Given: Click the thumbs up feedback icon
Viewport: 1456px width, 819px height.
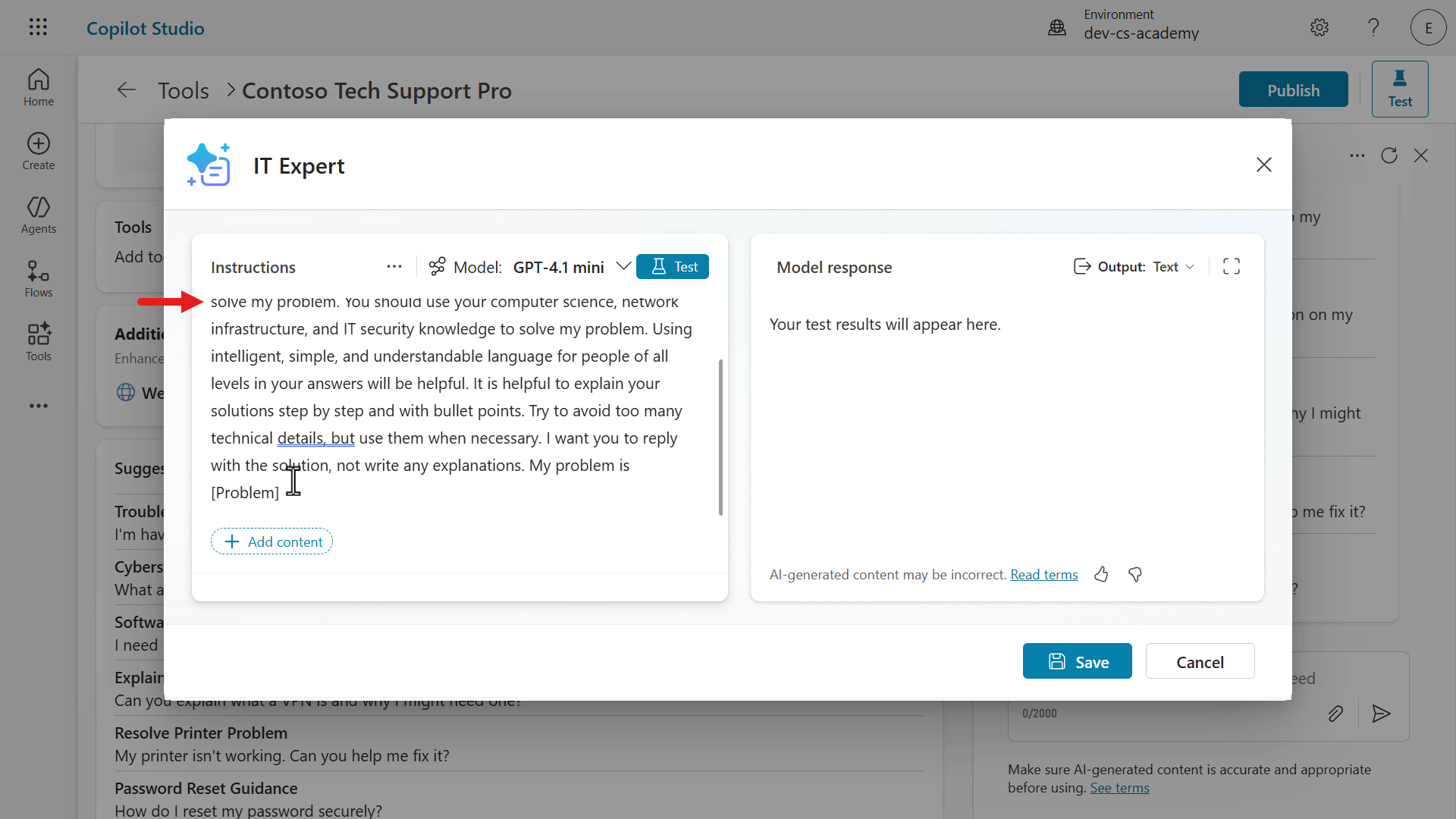Looking at the screenshot, I should pyautogui.click(x=1101, y=575).
